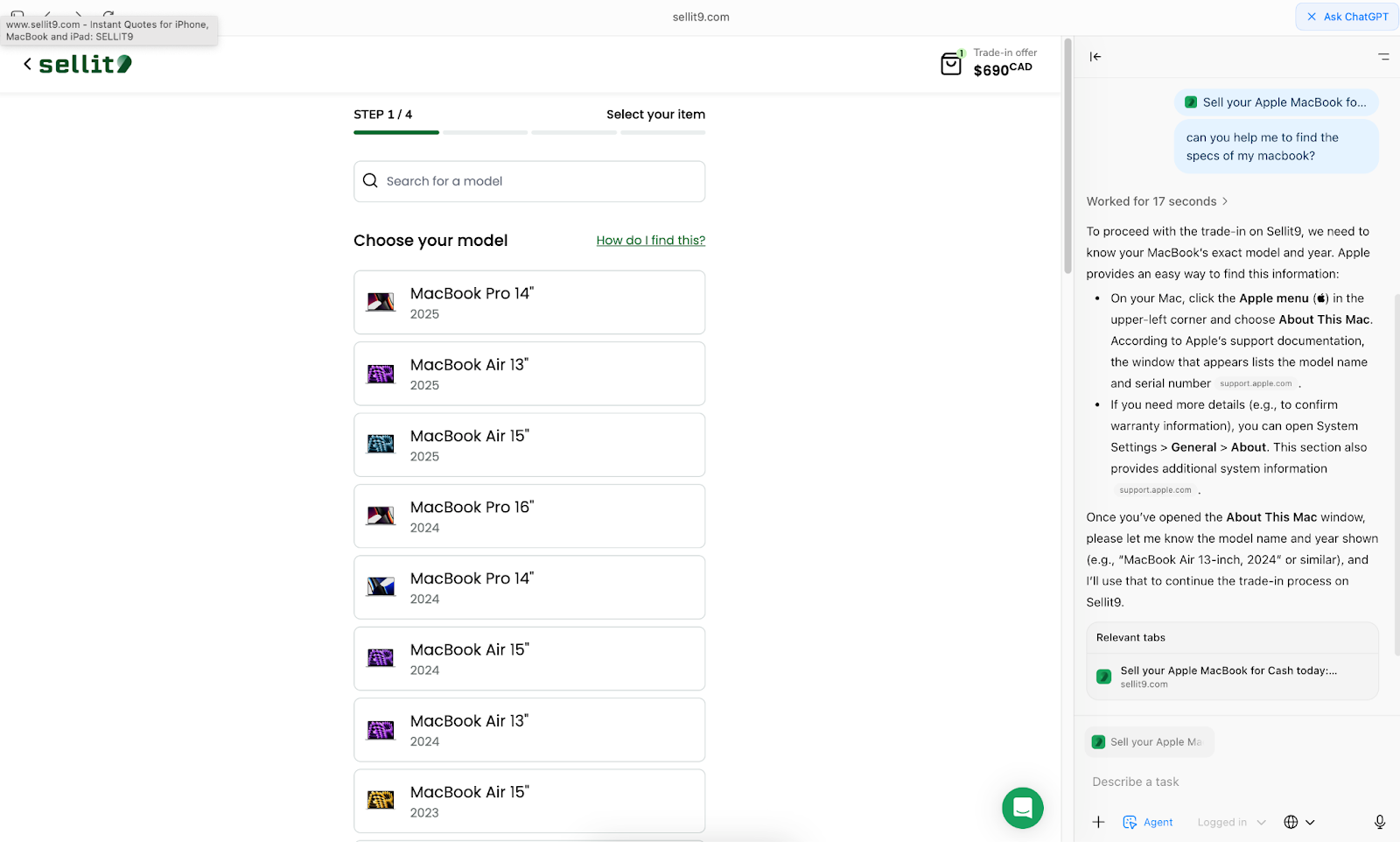
Task: Choose MacBook Air 13" 2025 model
Action: point(529,374)
